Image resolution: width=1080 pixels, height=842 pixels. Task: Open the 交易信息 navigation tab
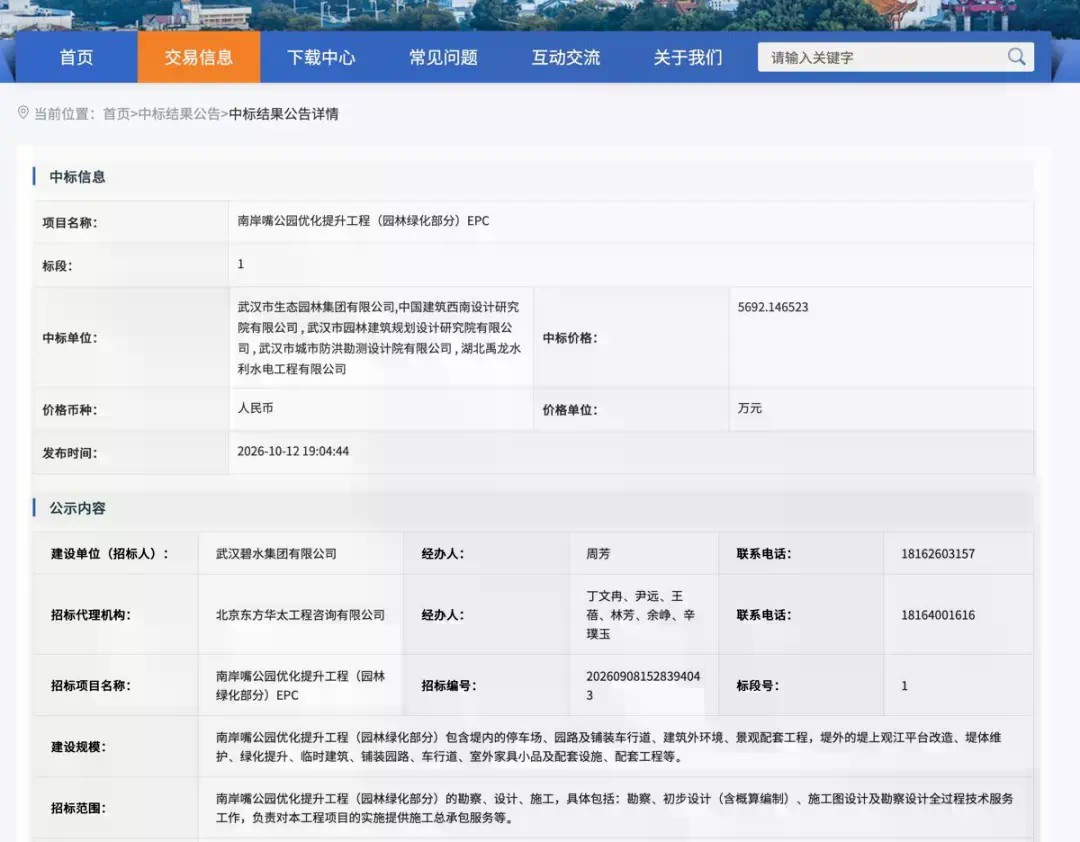(199, 57)
